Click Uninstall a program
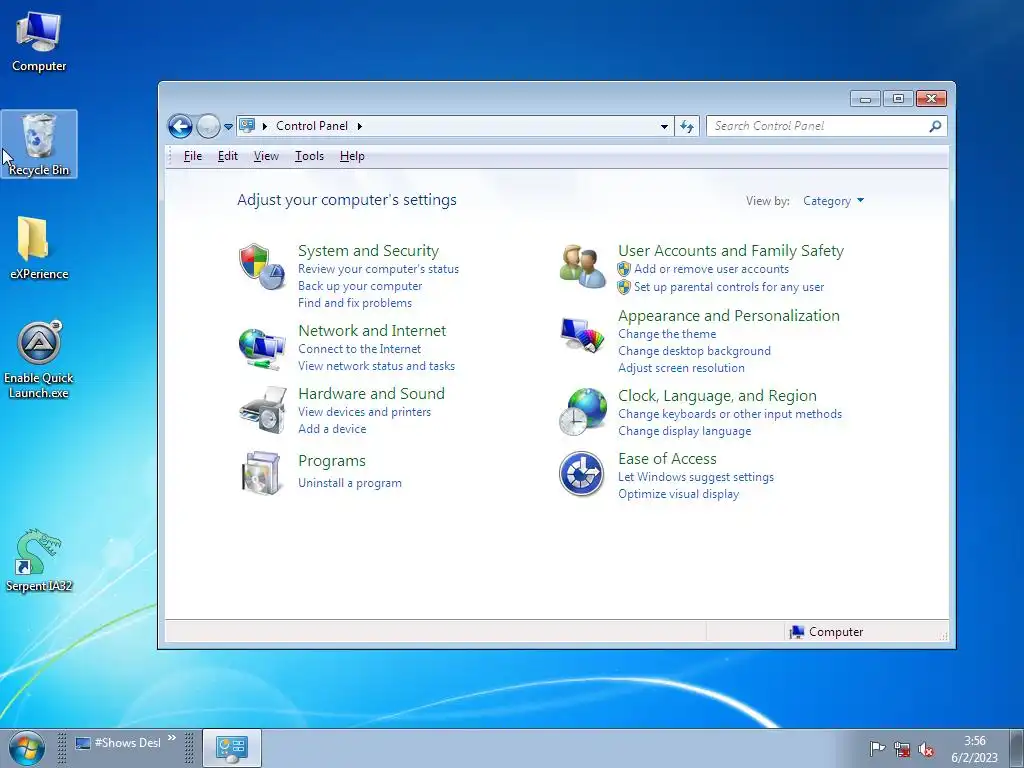This screenshot has width=1024, height=768. [349, 483]
